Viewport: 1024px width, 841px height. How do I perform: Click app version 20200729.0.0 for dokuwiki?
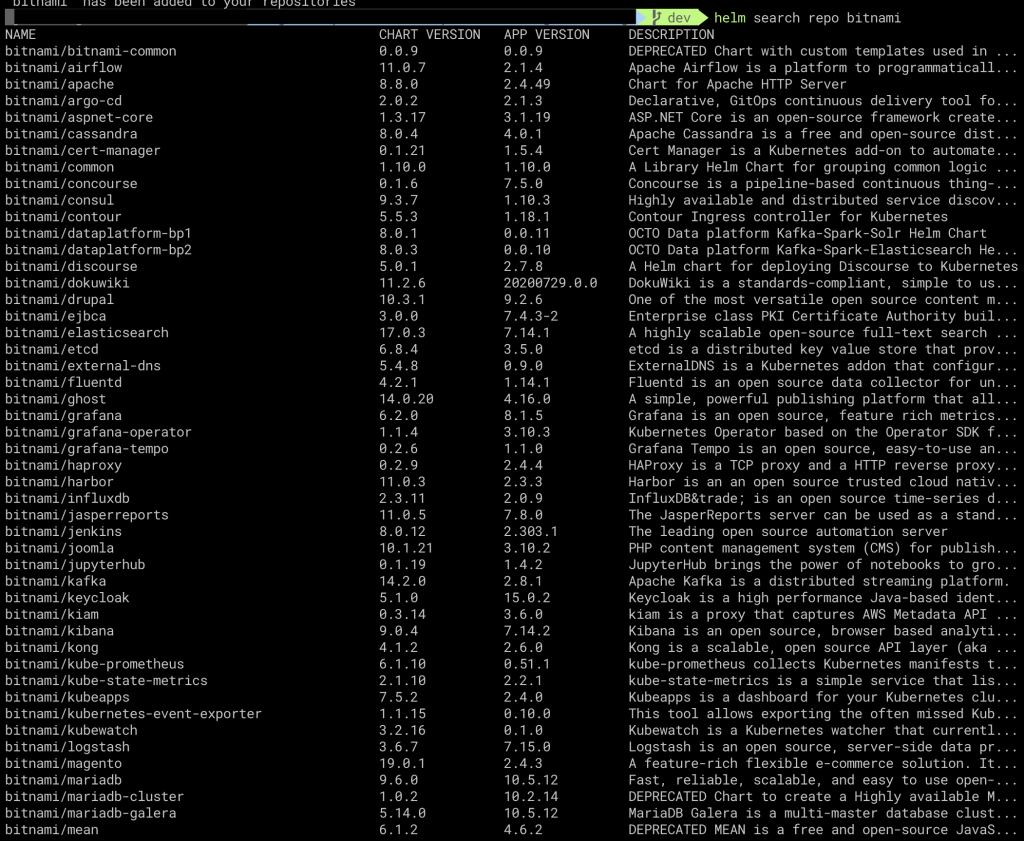[551, 283]
